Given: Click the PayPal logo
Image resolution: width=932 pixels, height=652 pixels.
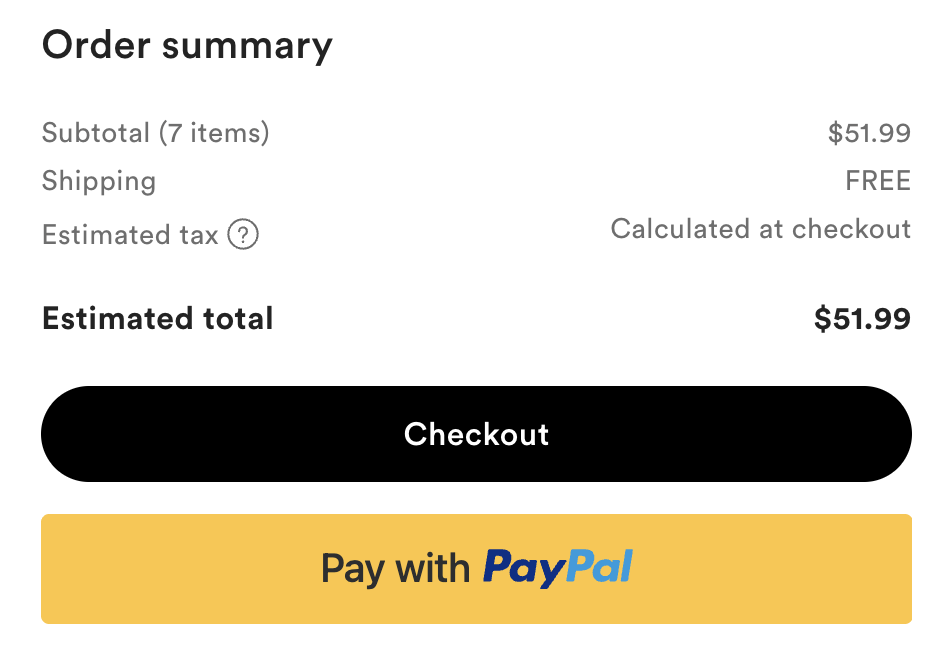Looking at the screenshot, I should (558, 568).
